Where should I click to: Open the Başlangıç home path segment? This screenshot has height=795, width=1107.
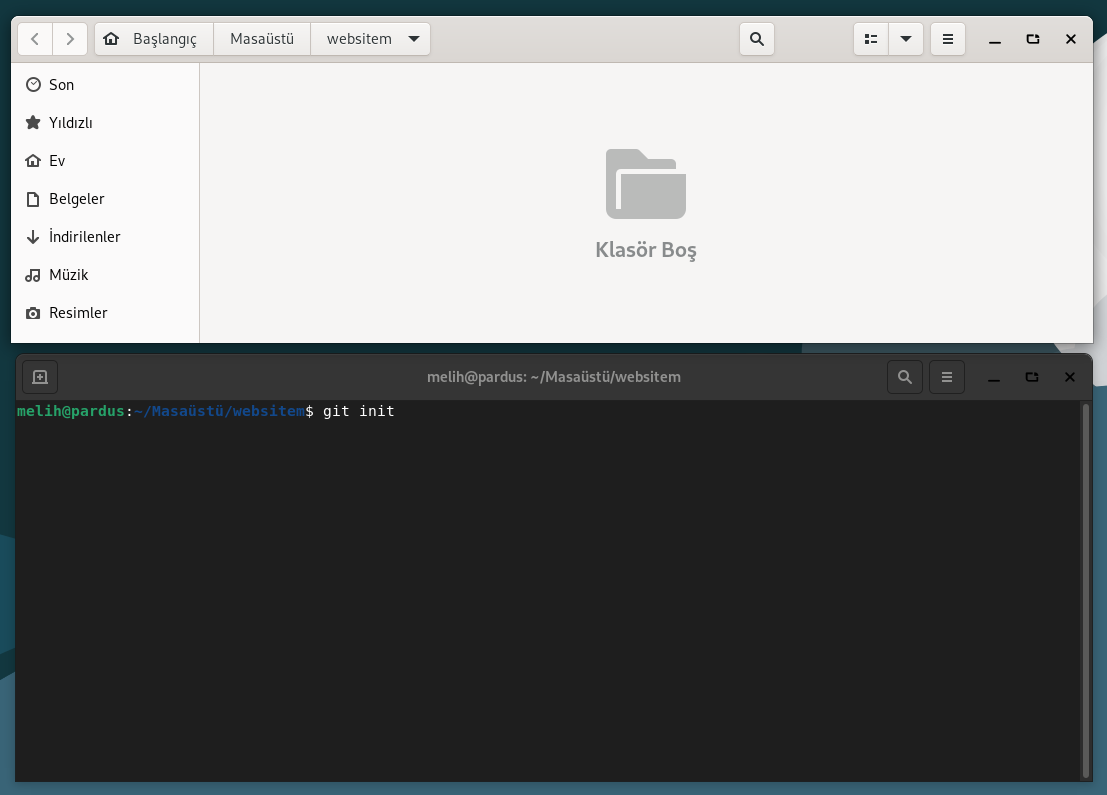(x=154, y=39)
